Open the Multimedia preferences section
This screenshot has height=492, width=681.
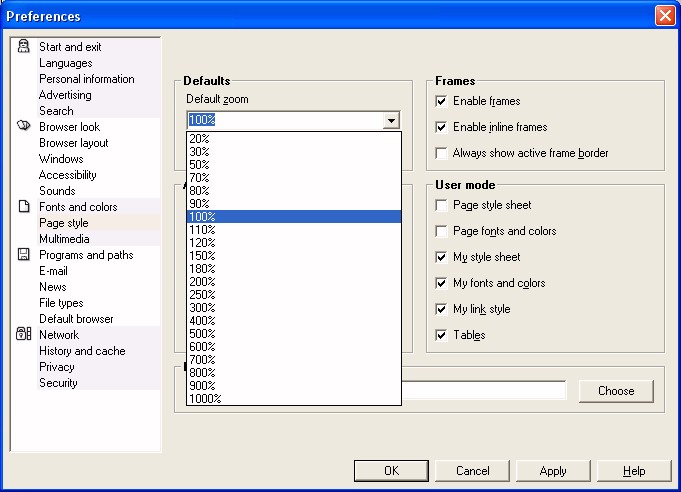click(x=64, y=239)
